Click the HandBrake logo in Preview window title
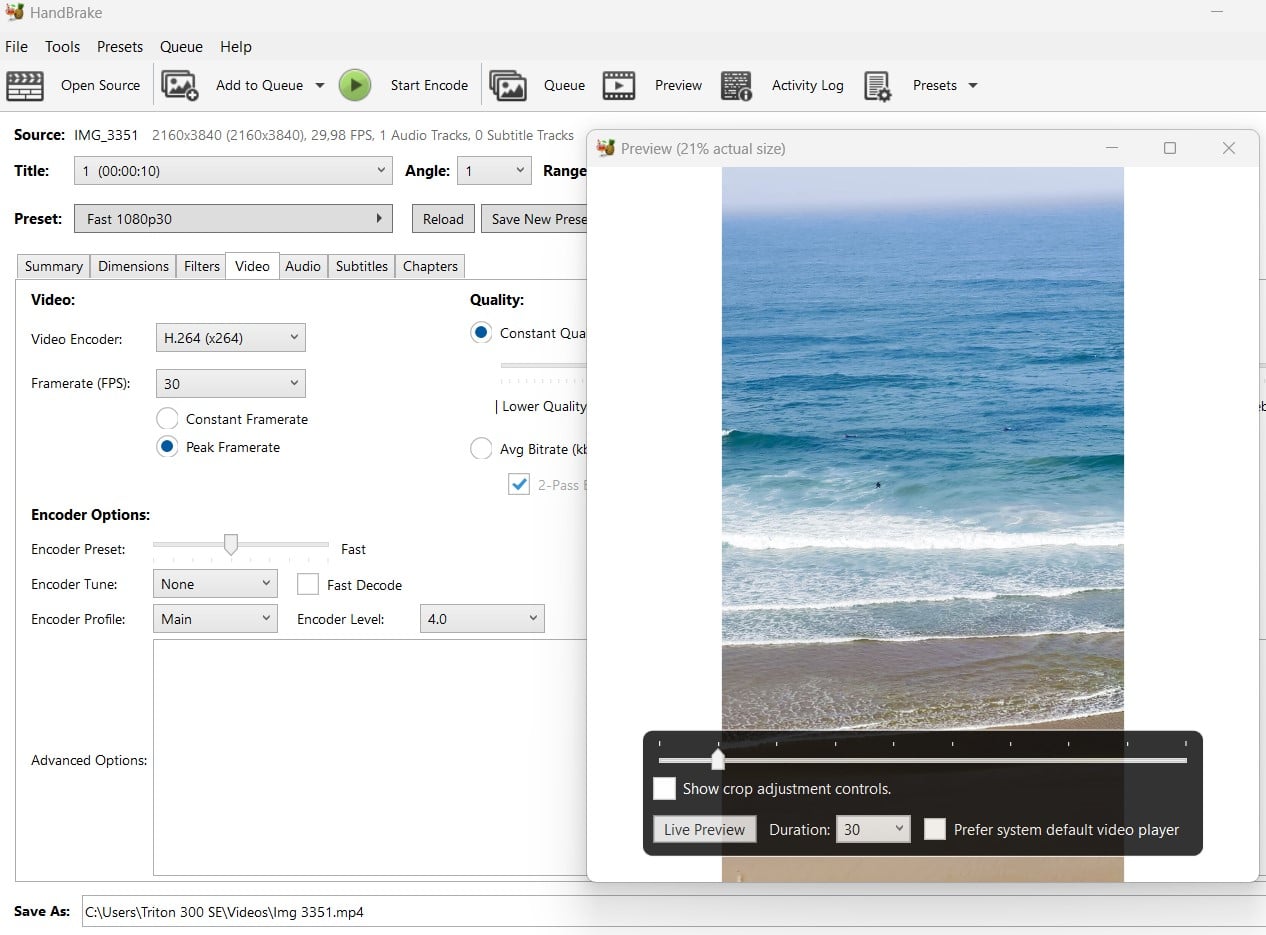This screenshot has width=1266, height=935. (605, 148)
